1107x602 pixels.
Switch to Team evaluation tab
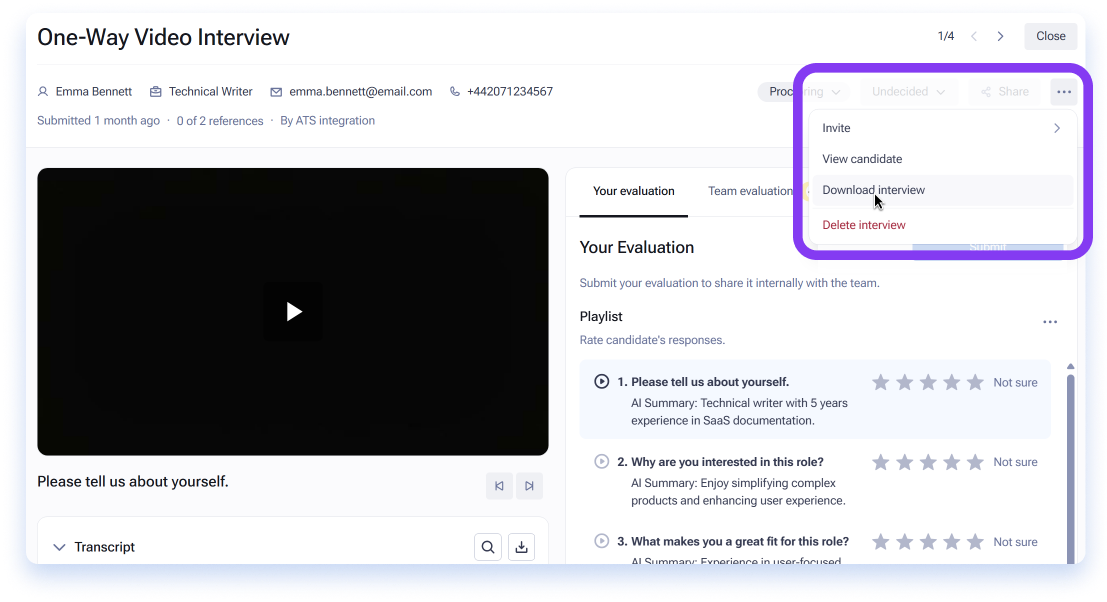point(750,191)
